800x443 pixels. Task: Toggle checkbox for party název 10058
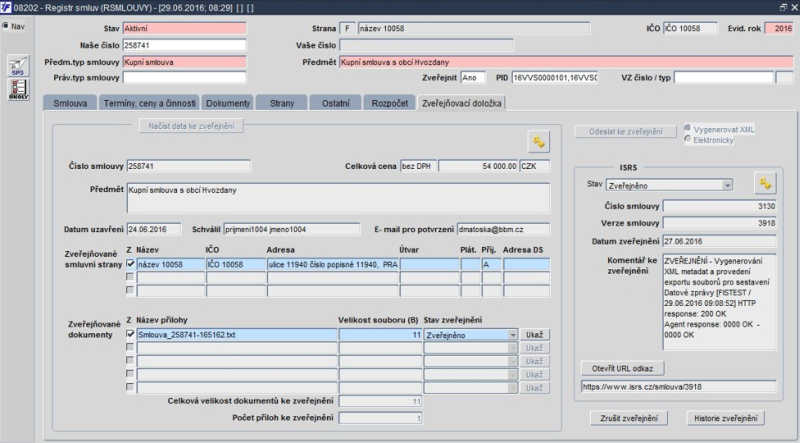tap(130, 264)
